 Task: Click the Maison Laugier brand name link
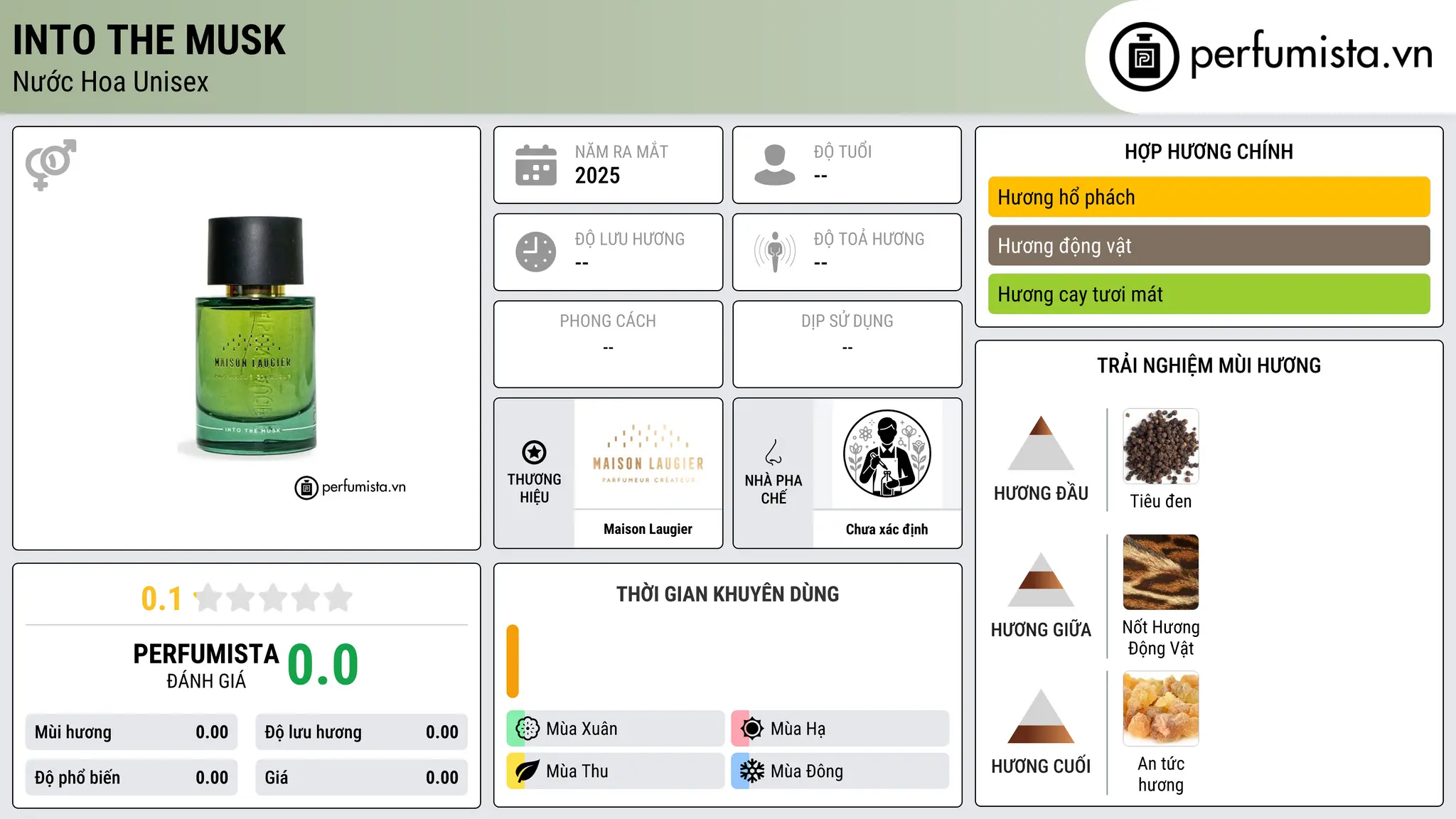pyautogui.click(x=648, y=529)
